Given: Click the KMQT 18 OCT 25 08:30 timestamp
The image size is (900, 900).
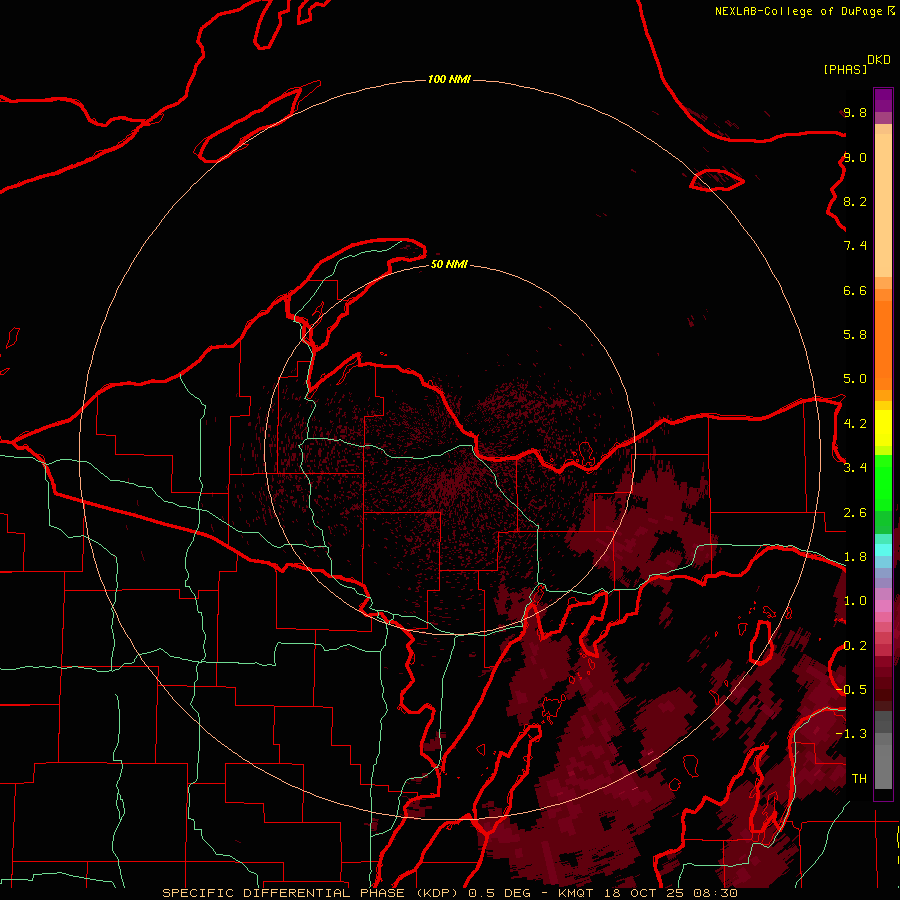Looking at the screenshot, I should 647,893.
